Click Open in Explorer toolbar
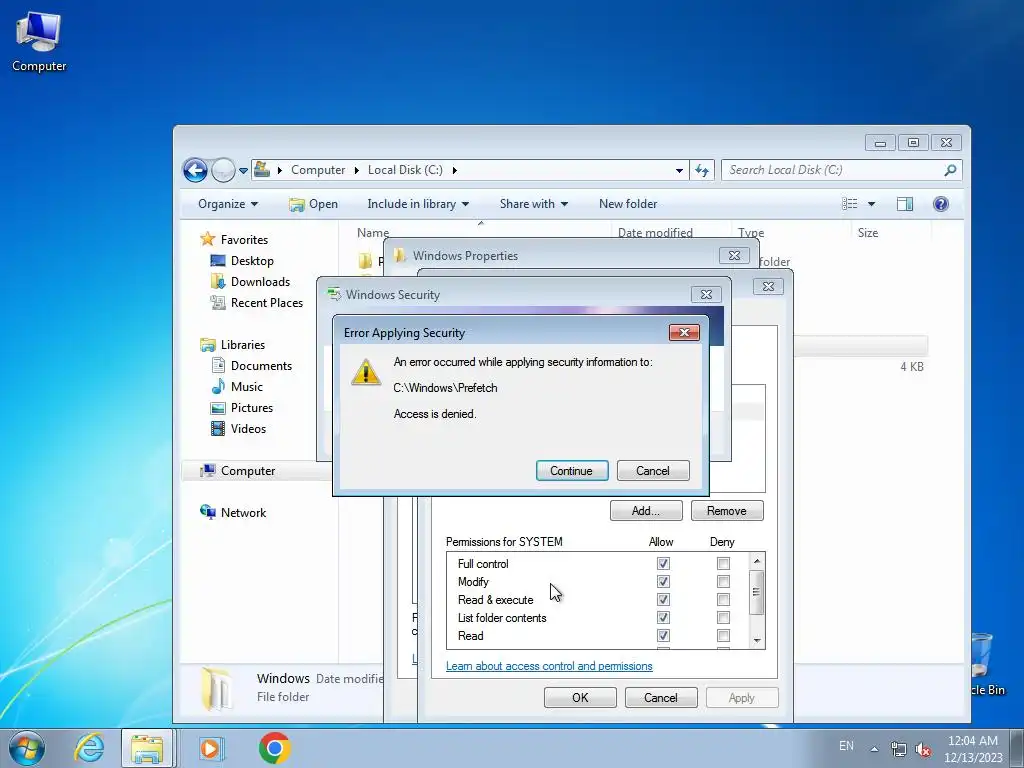 pos(313,204)
